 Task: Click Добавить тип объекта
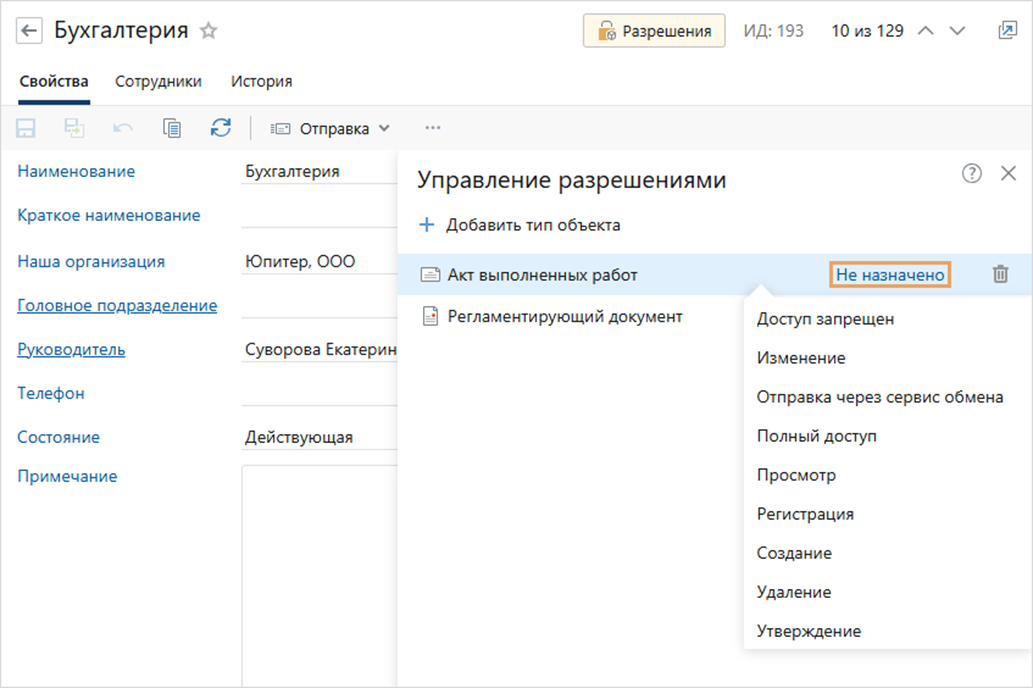pos(520,225)
